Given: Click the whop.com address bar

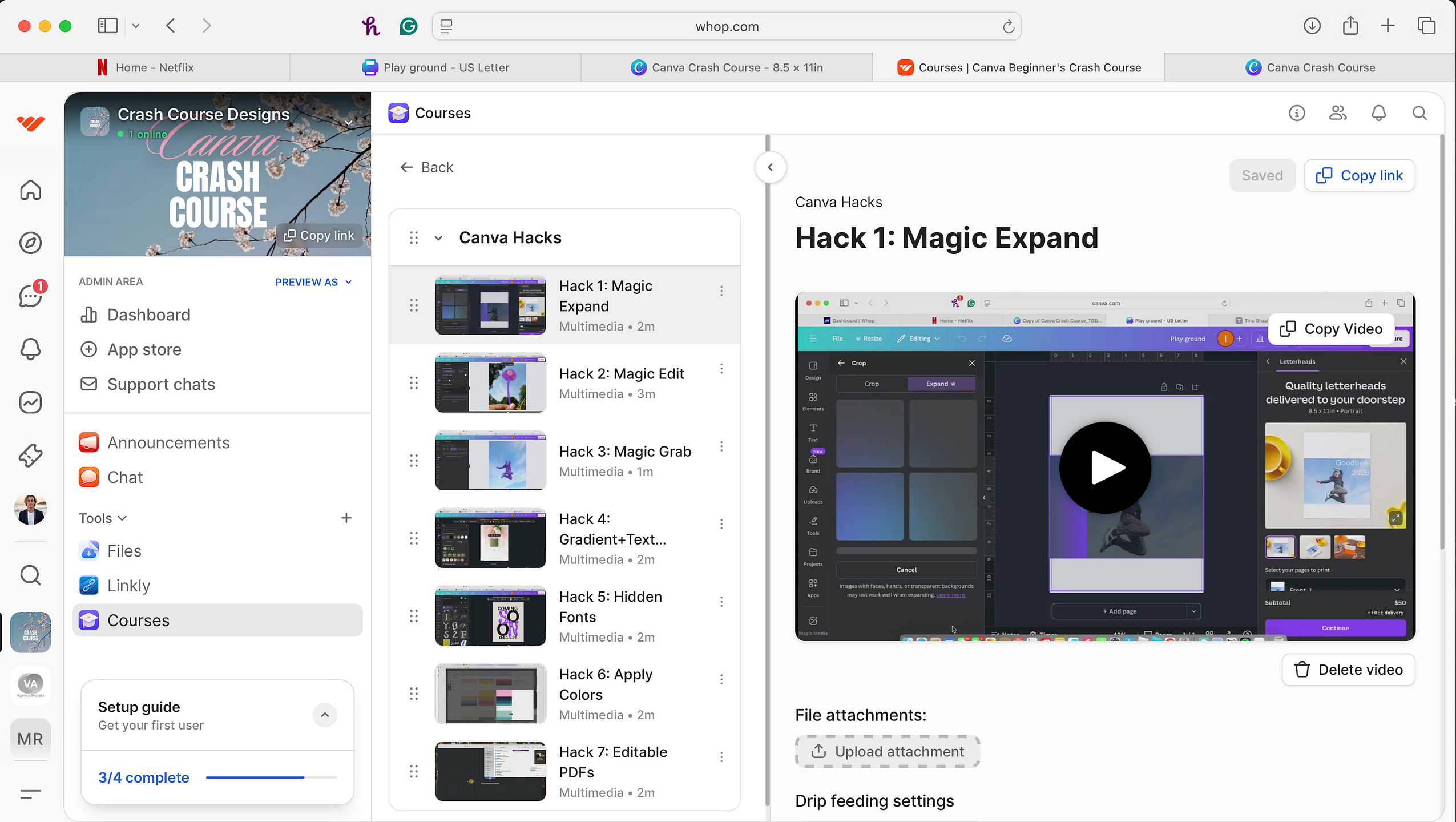Looking at the screenshot, I should (727, 26).
